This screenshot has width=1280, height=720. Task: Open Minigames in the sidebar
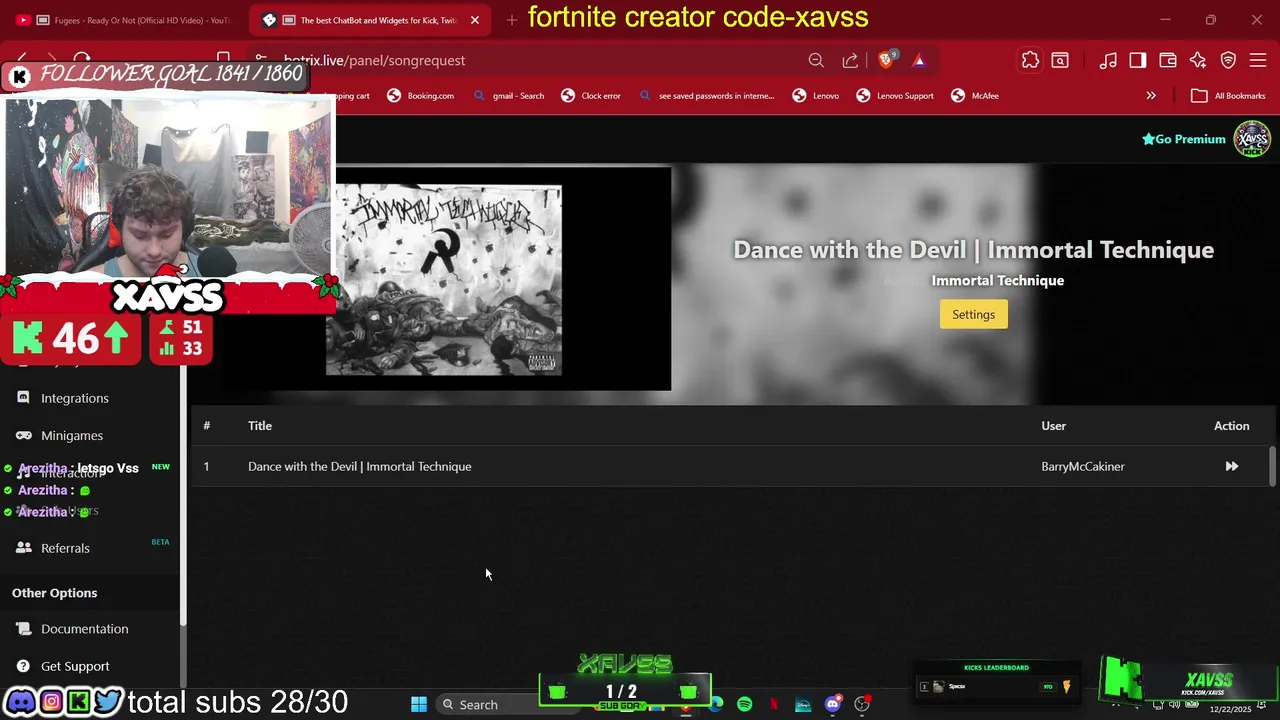(72, 435)
